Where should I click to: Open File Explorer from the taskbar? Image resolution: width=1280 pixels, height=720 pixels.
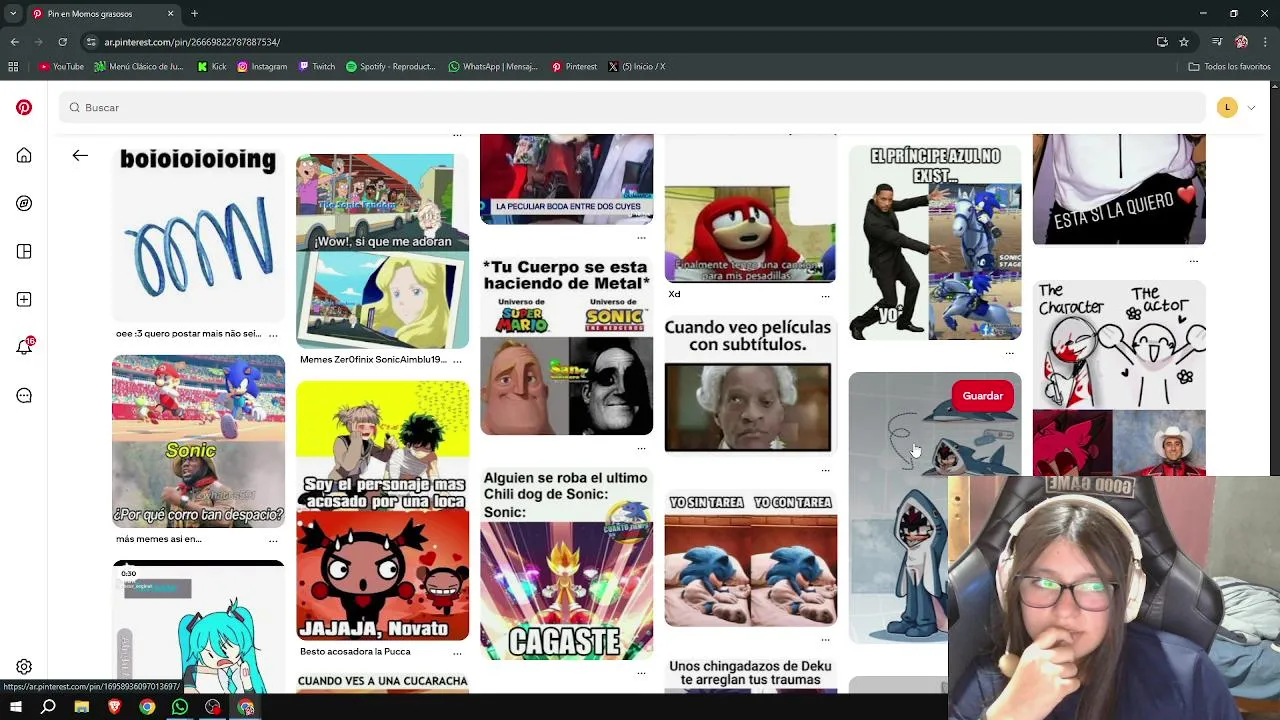tap(82, 707)
